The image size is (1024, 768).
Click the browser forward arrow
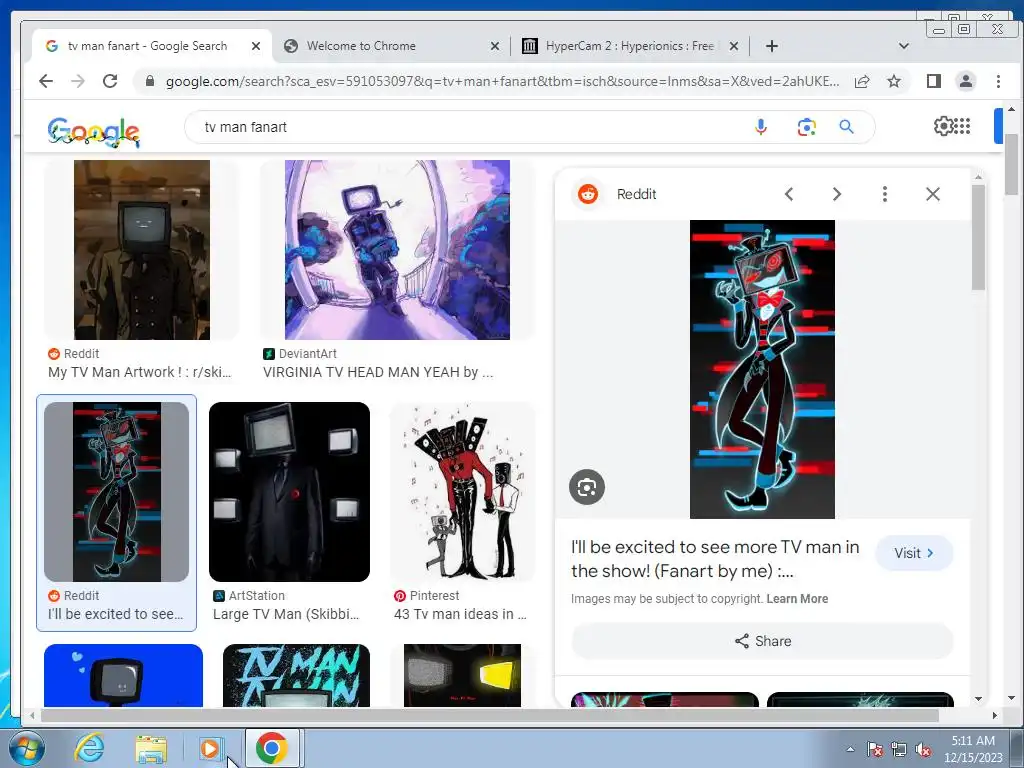point(78,81)
